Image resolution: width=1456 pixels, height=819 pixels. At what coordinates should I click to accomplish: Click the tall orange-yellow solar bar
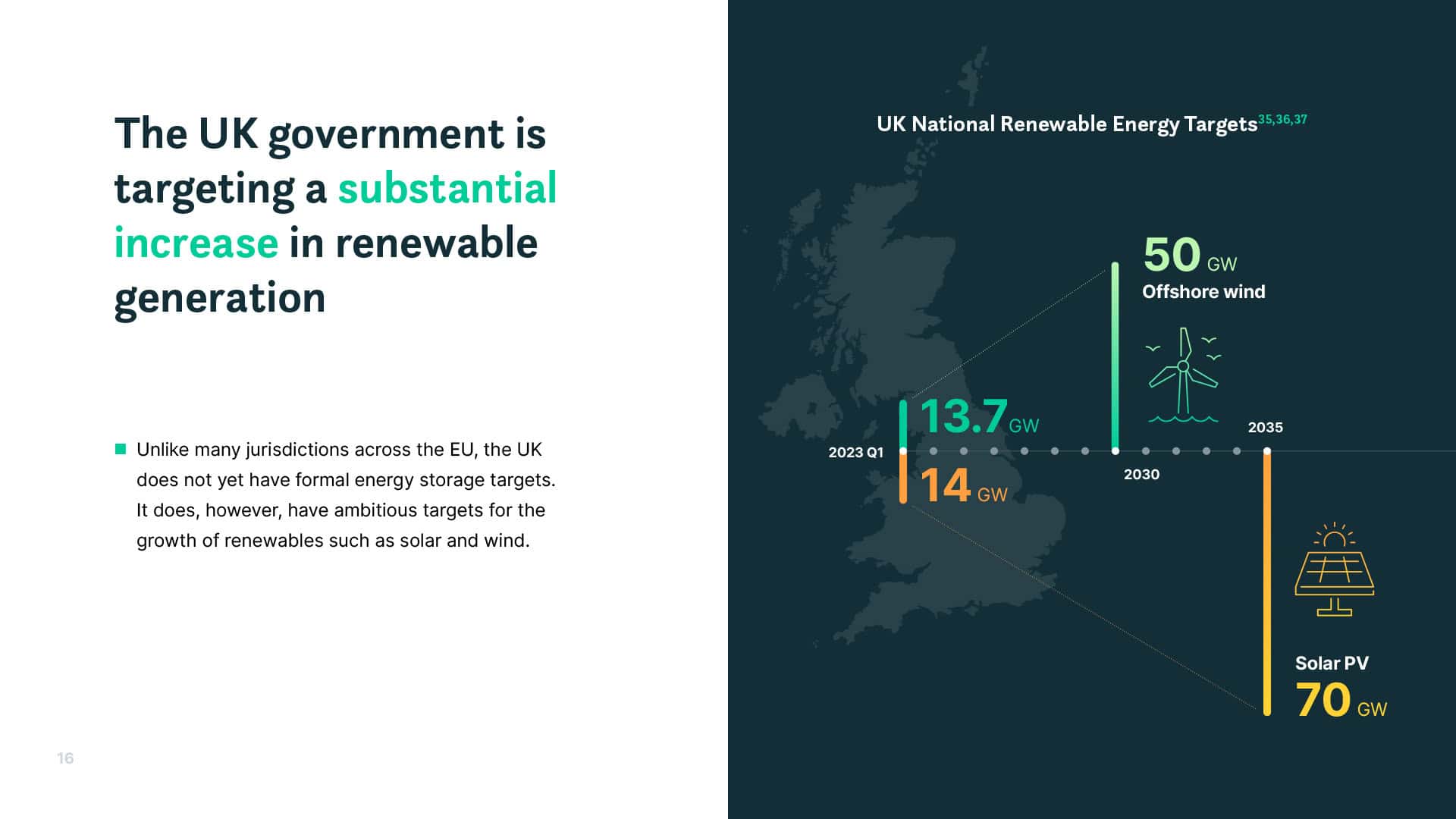tap(1266, 583)
